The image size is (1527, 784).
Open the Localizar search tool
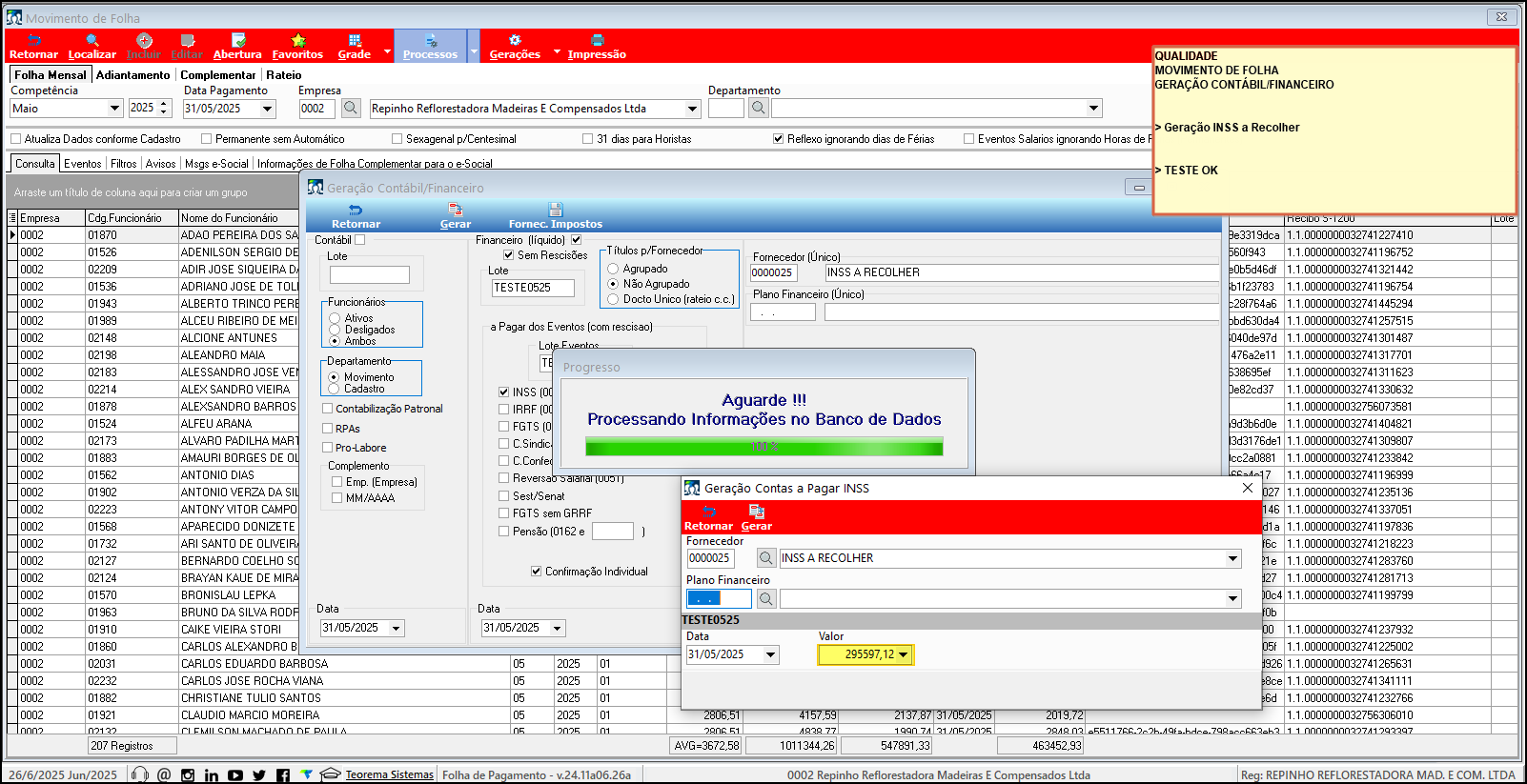[x=92, y=47]
